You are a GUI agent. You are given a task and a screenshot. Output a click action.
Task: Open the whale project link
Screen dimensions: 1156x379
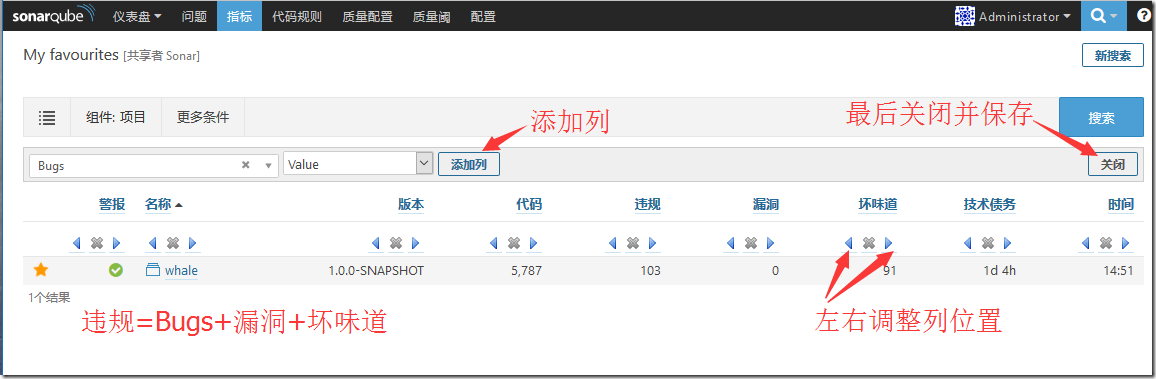pos(181,271)
